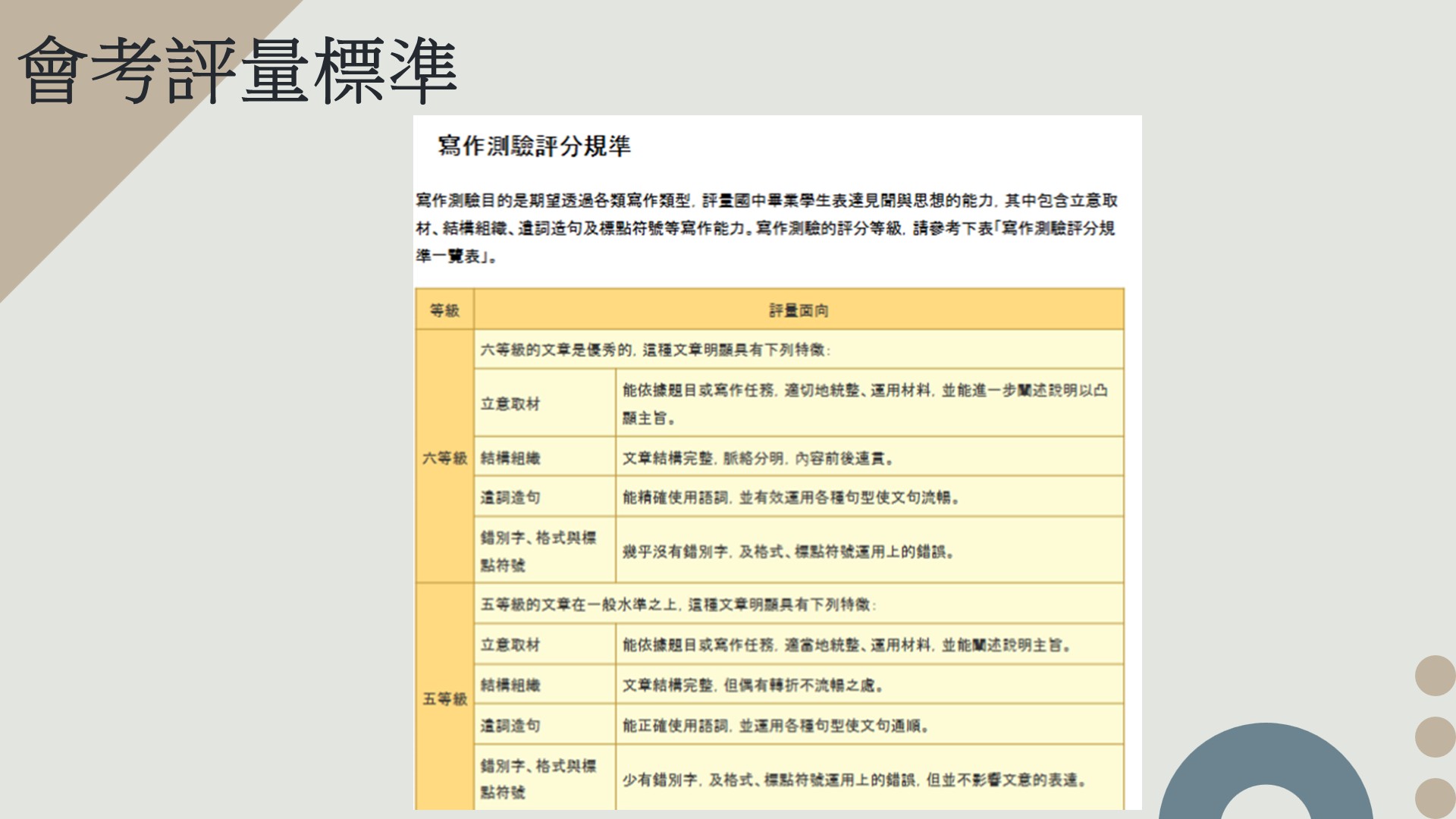Click 立意取材 cell in the 六等級 section
The height and width of the screenshot is (819, 1456).
click(x=510, y=403)
